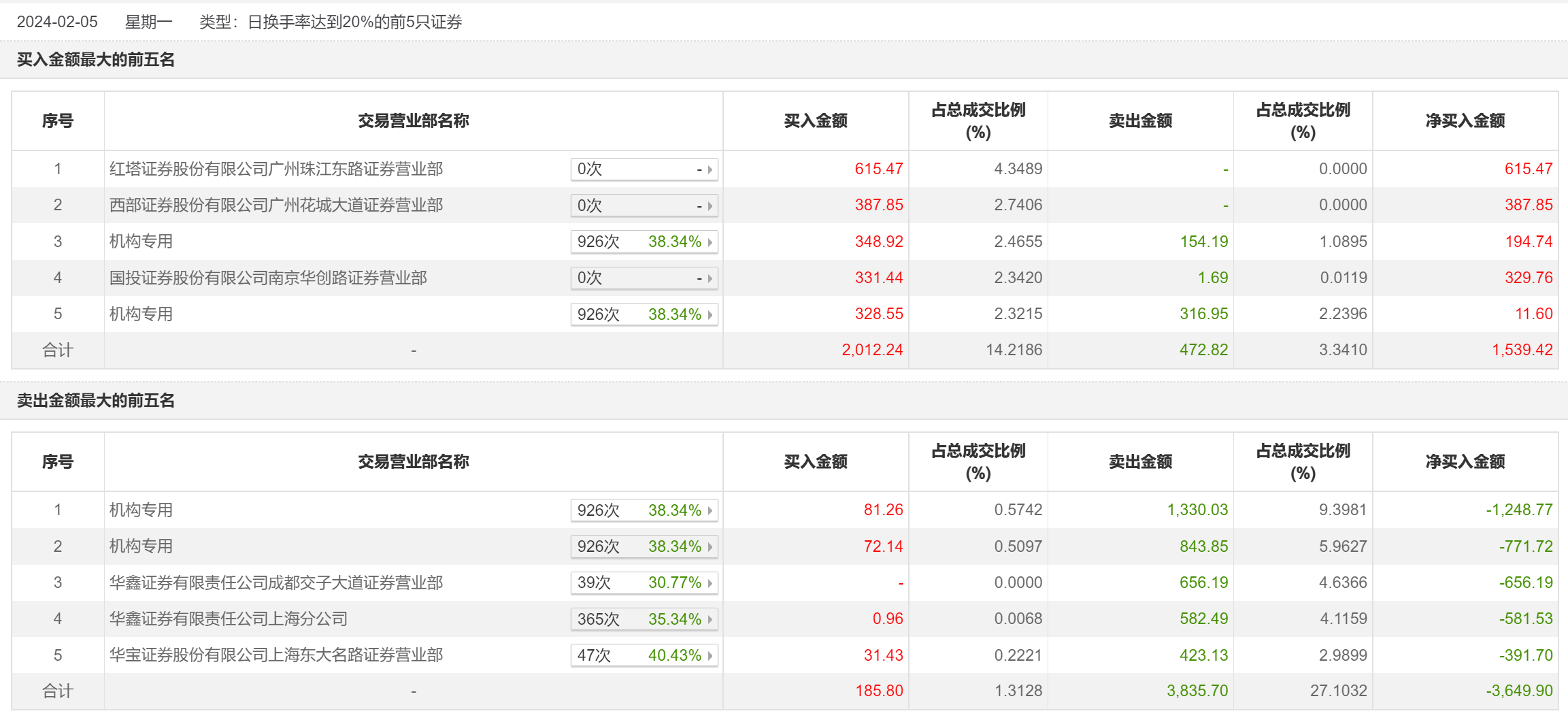Click 买入金额 header in buy table
The image size is (1568, 722).
(x=815, y=121)
